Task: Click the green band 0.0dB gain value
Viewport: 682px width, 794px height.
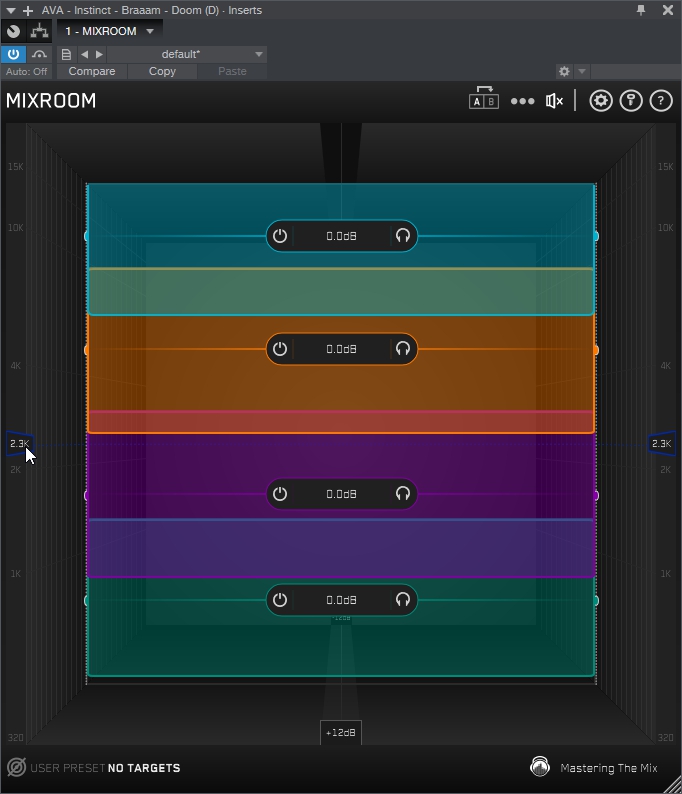Action: click(x=341, y=600)
